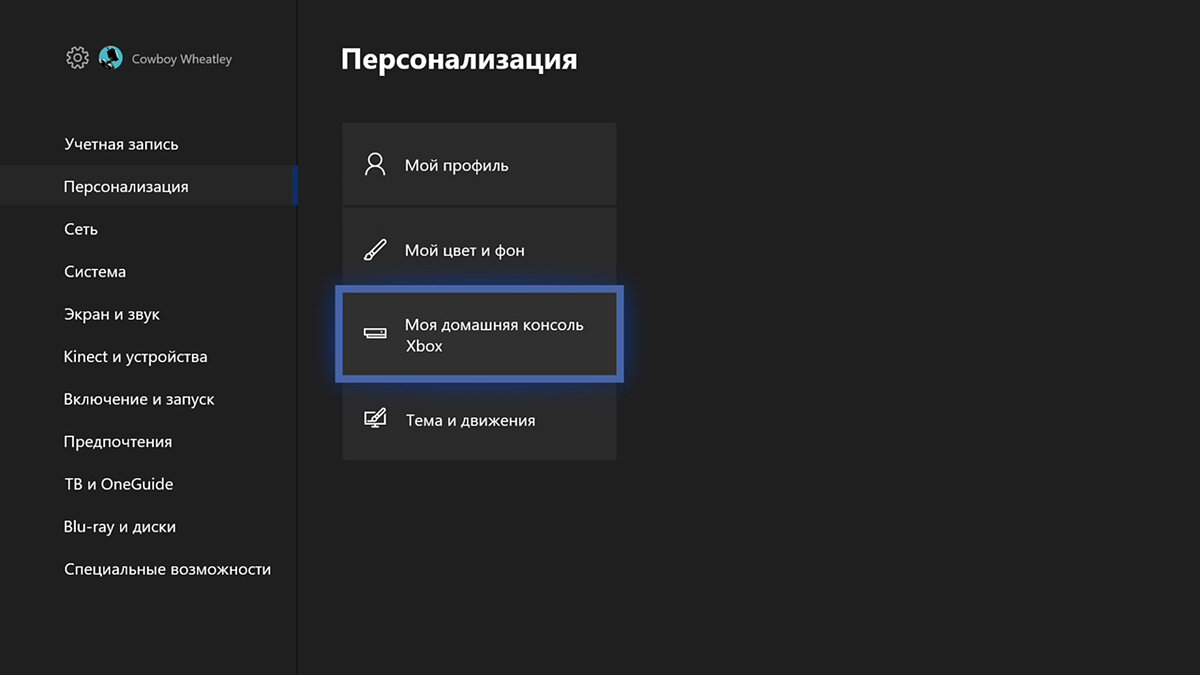Select Включение и запуск in the sidebar
1200x675 pixels.
point(139,399)
